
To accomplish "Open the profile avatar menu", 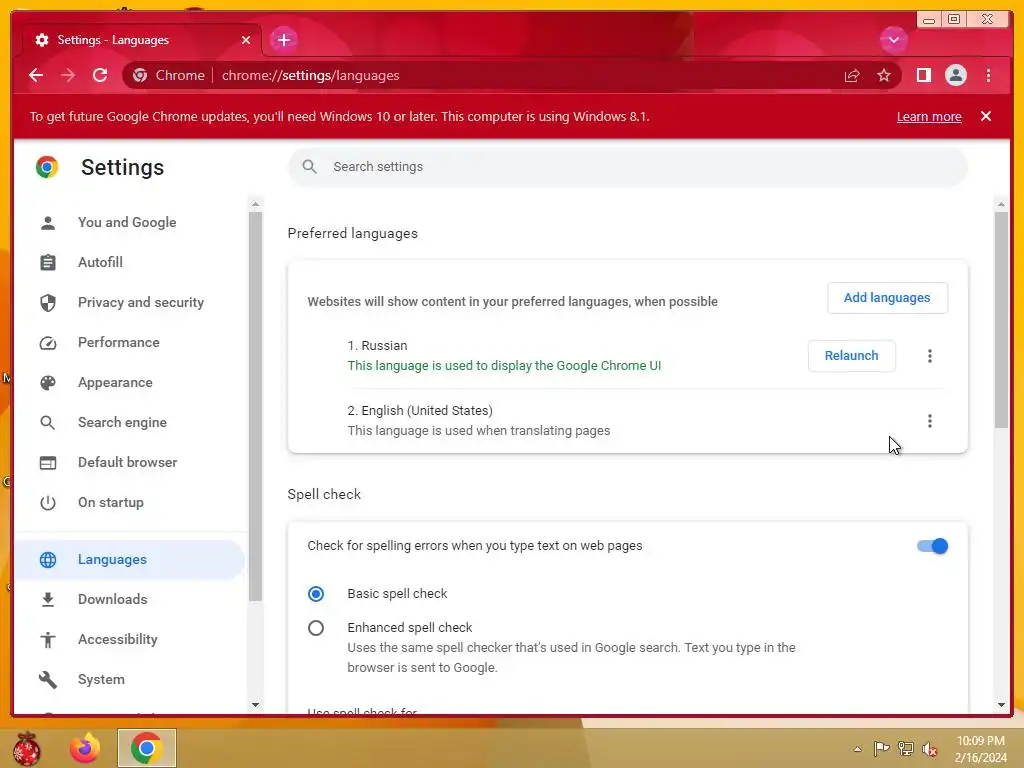I will point(955,75).
